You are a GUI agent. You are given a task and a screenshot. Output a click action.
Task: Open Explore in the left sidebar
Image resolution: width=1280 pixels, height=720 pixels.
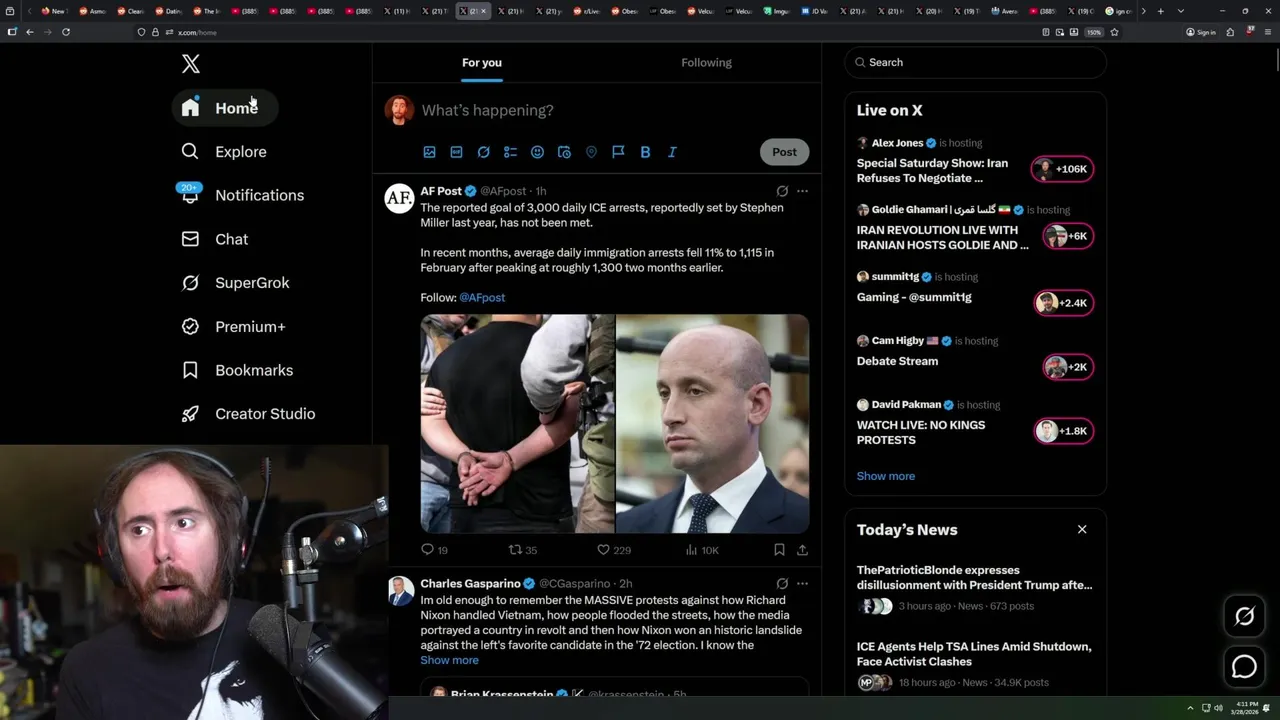224,152
